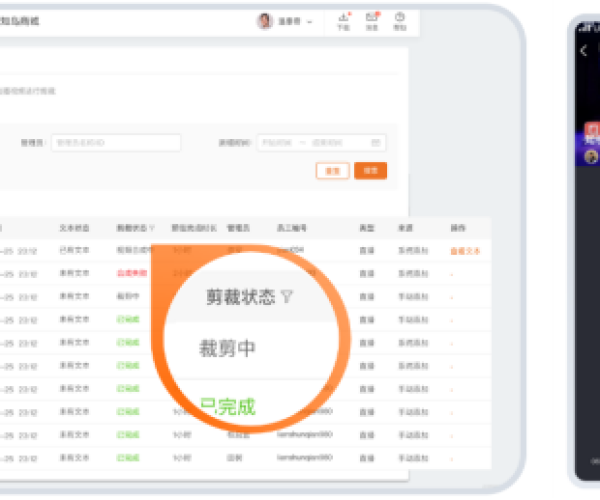
Task: Click the calendar icon in date range field
Action: coord(376,143)
